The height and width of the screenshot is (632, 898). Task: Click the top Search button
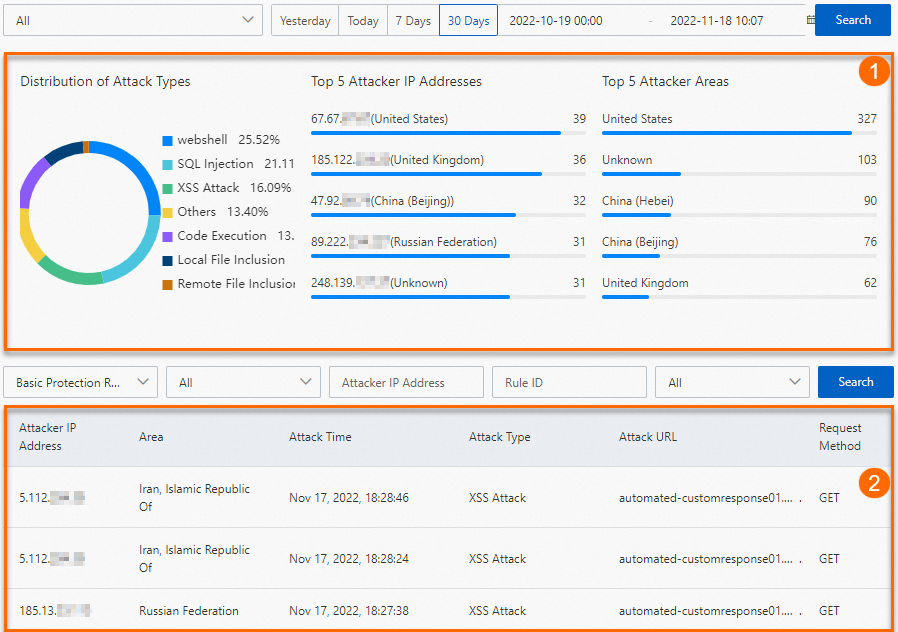click(853, 20)
